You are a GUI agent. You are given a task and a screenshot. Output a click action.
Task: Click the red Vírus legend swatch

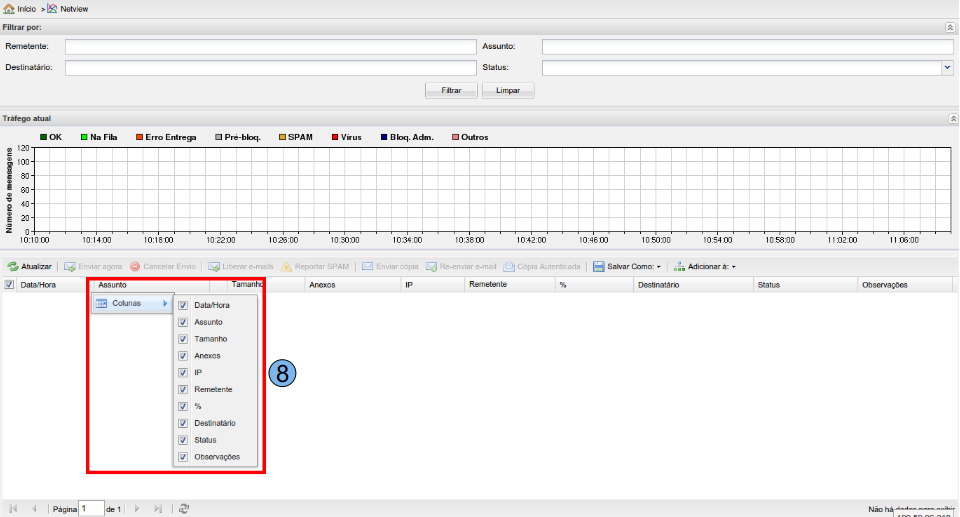tap(335, 137)
